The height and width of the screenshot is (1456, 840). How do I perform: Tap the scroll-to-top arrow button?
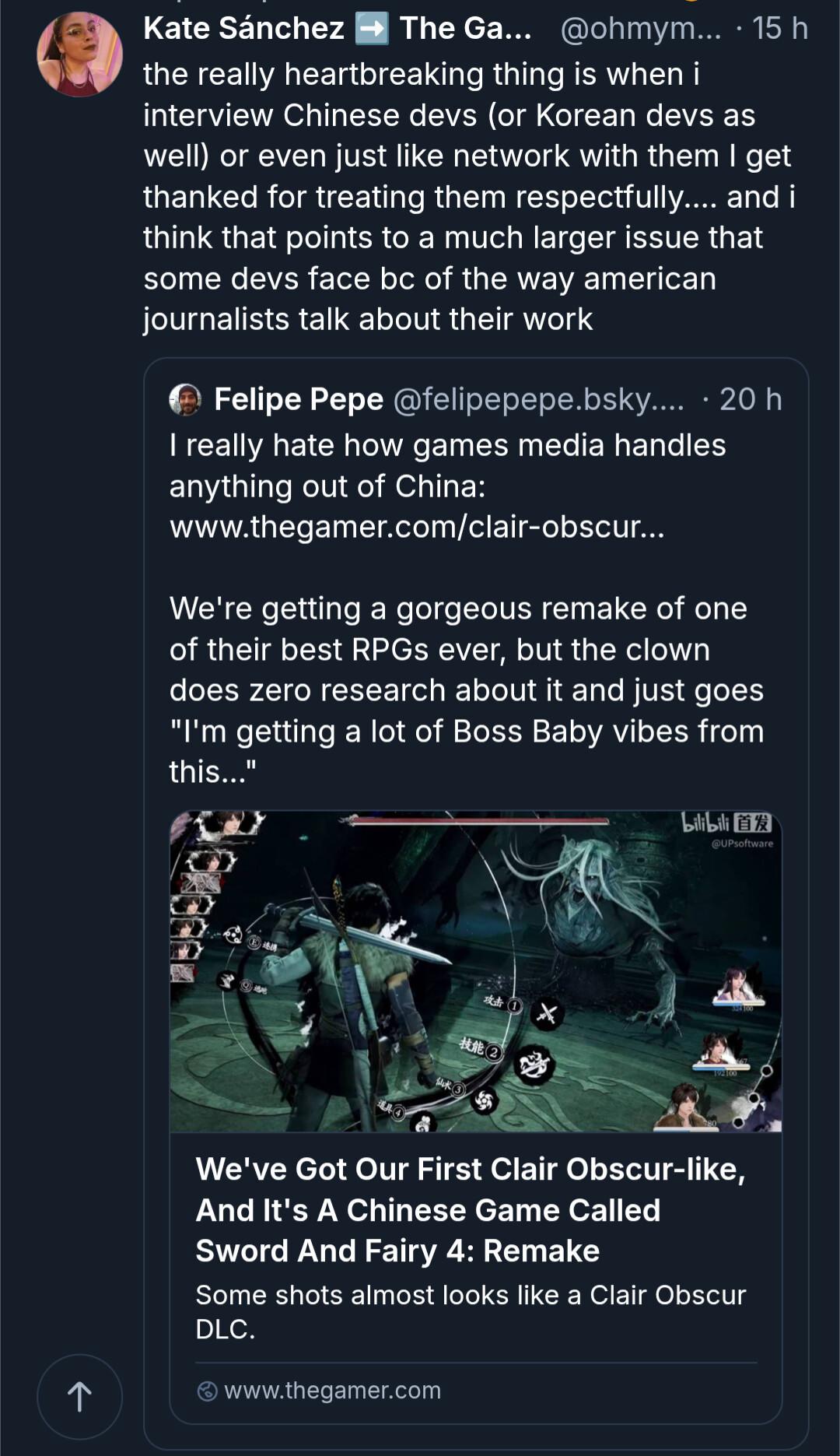click(x=79, y=1397)
